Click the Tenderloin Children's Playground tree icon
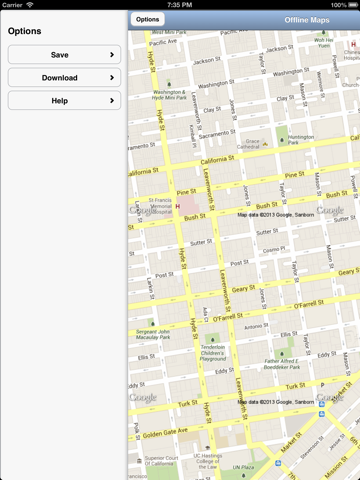This screenshot has width=360, height=480. pyautogui.click(x=213, y=340)
